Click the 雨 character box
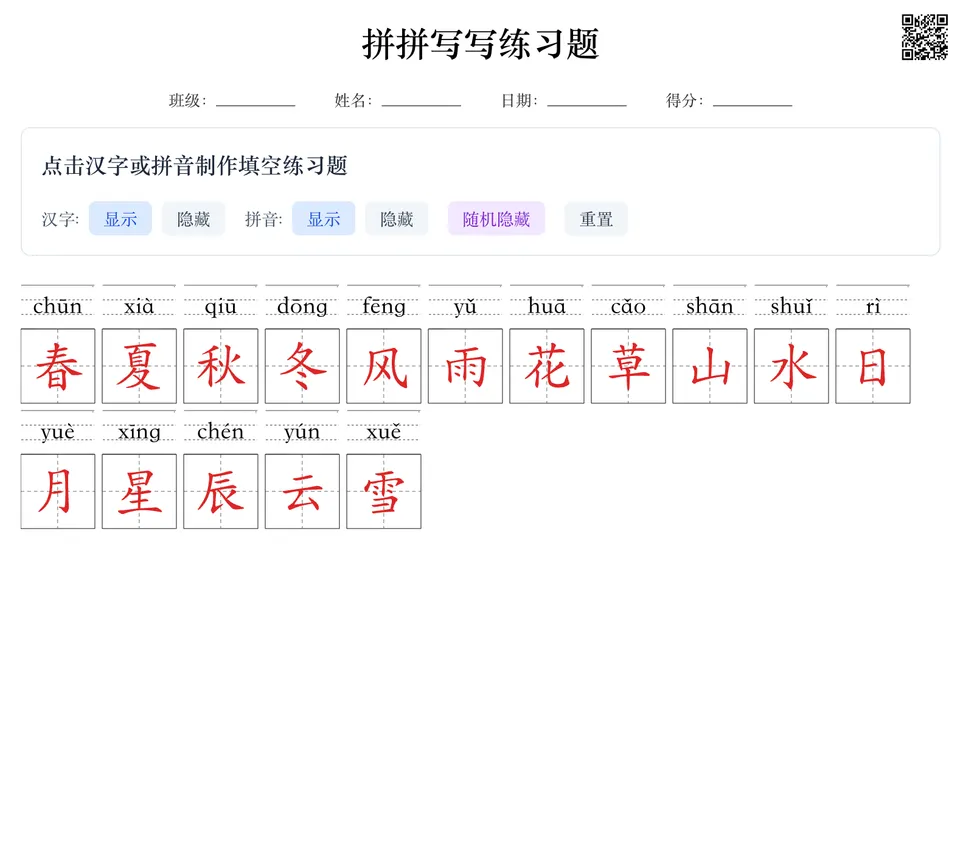This screenshot has width=960, height=843. pyautogui.click(x=465, y=366)
